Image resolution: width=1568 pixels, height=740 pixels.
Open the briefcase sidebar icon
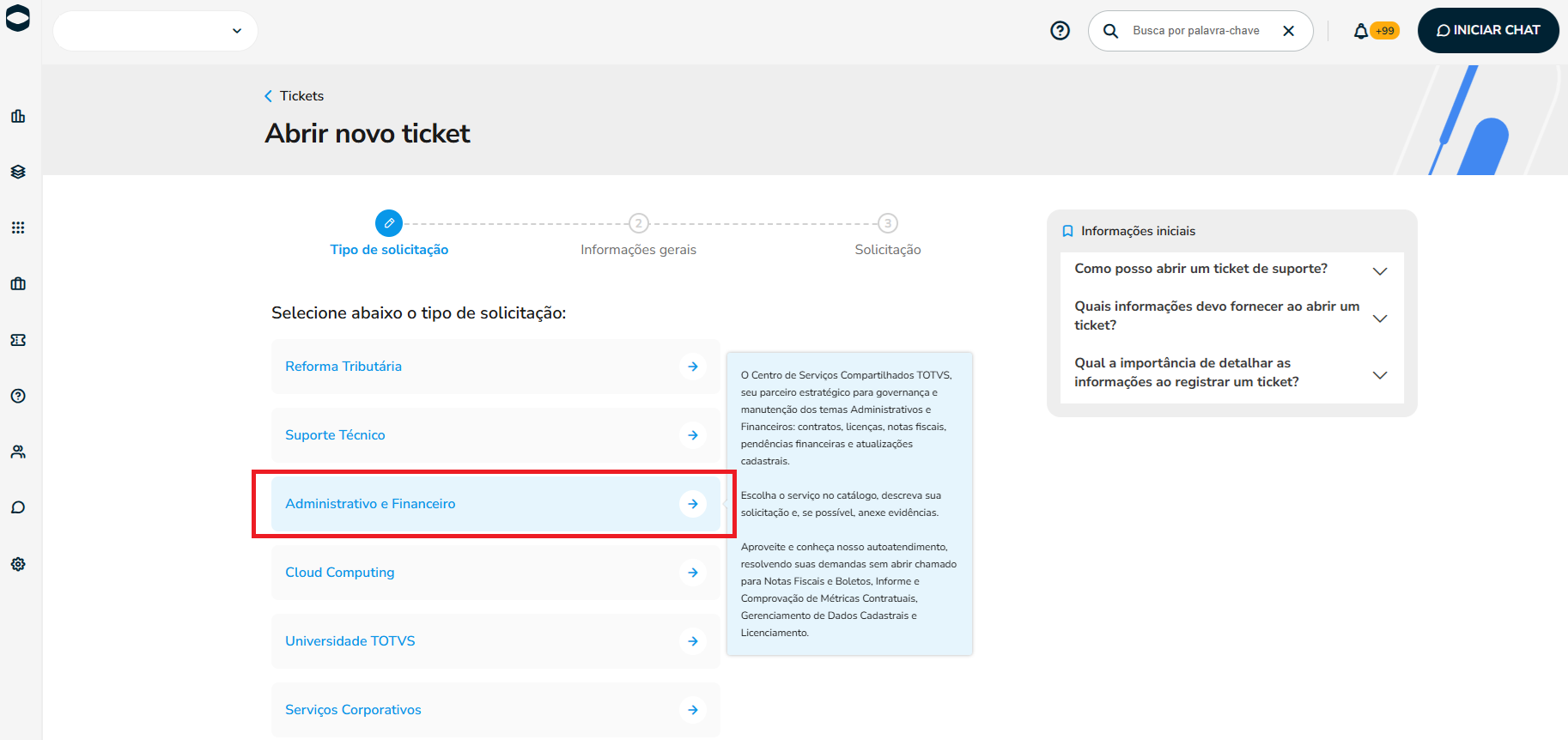tap(18, 283)
